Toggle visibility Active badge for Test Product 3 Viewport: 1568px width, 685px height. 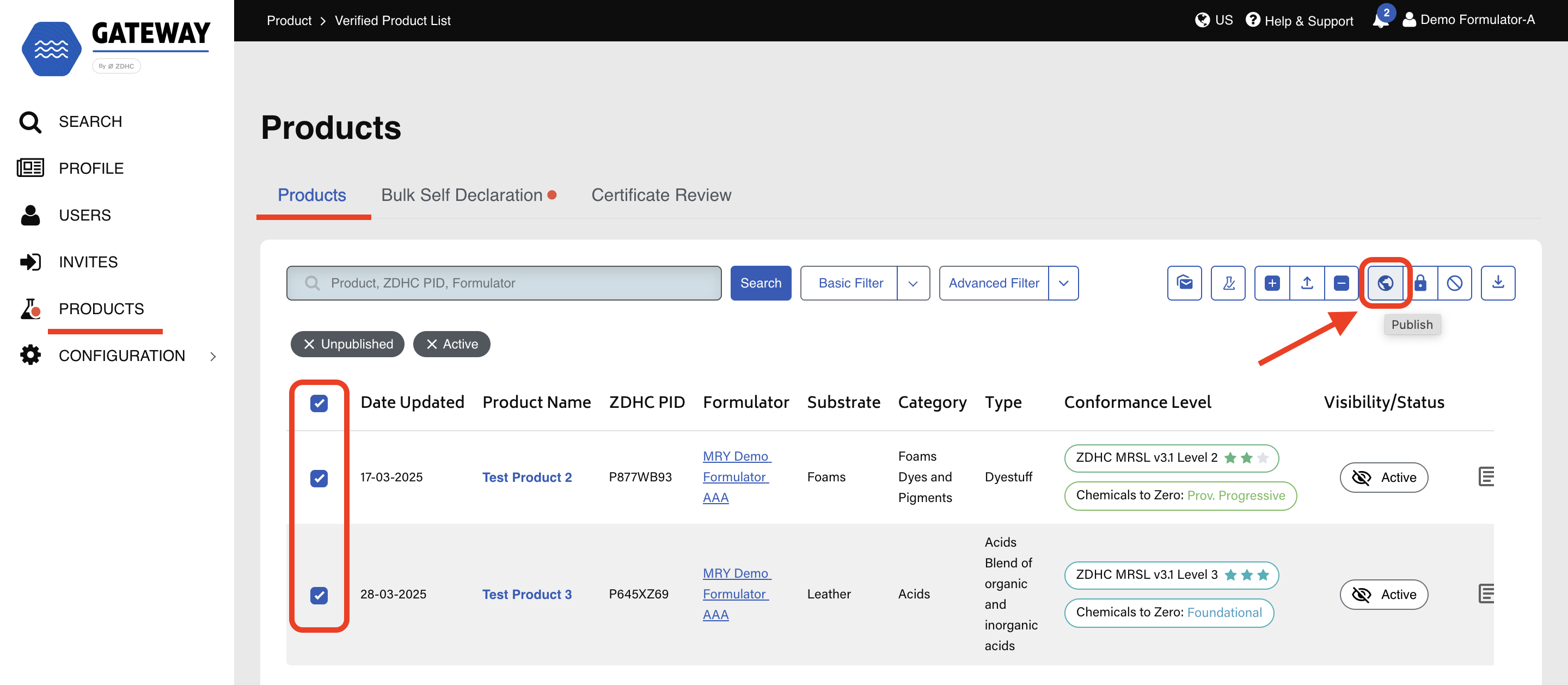point(1383,594)
